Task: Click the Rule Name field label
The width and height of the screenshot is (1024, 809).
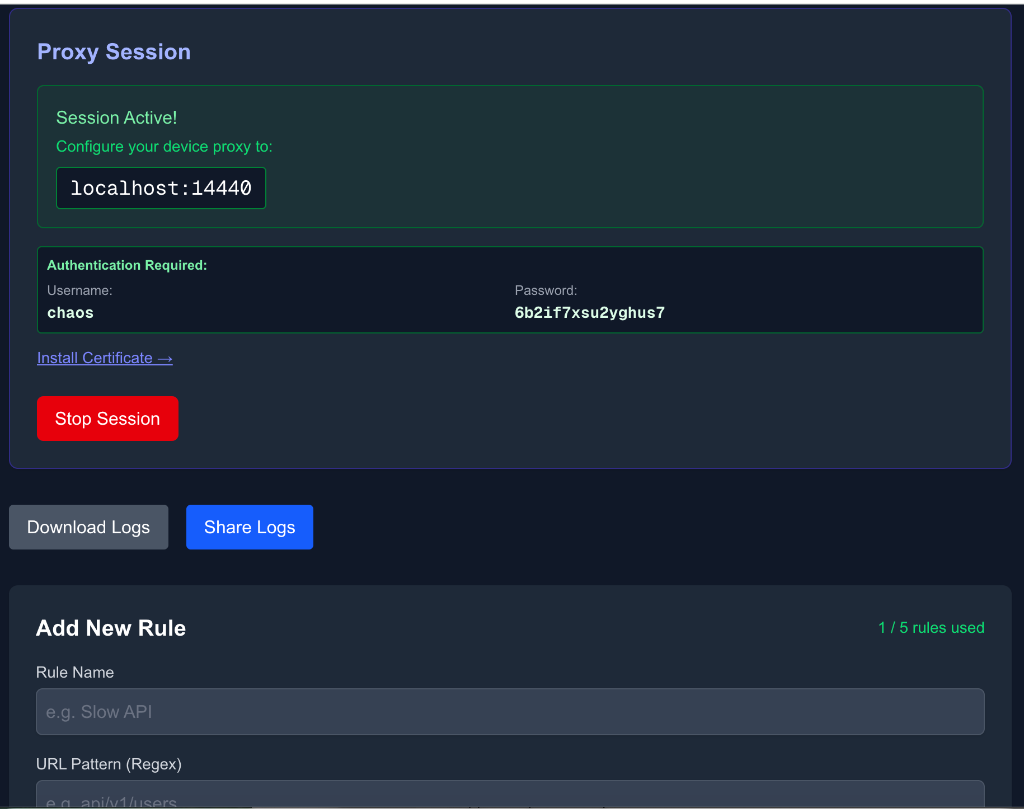Action: pos(75,672)
